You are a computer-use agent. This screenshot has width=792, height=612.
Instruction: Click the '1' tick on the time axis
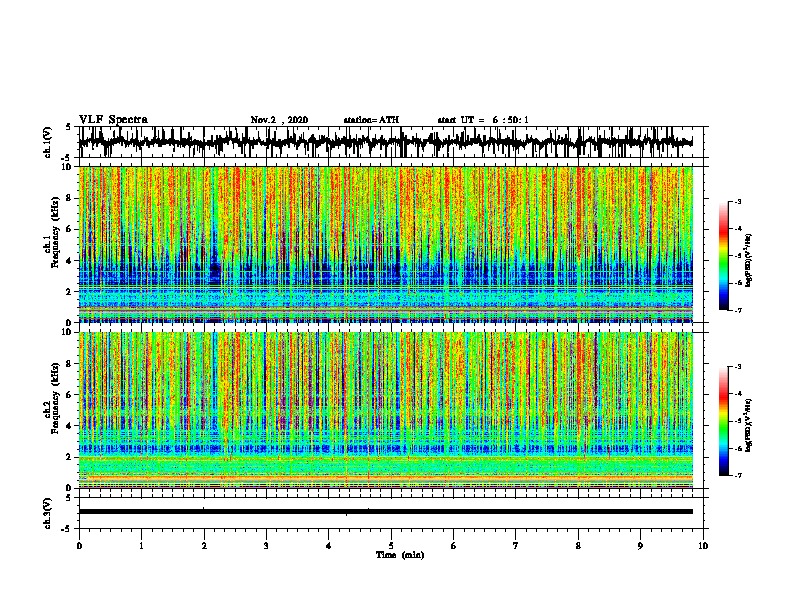coord(141,546)
